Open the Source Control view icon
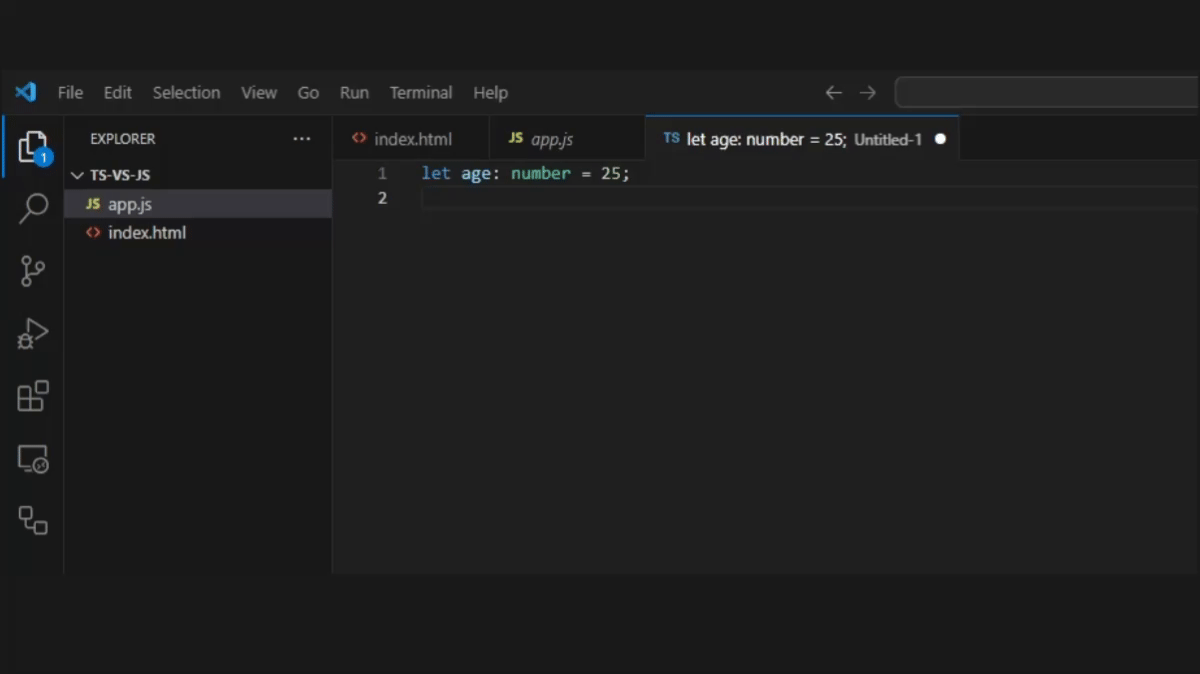This screenshot has height=674, width=1200. coord(33,271)
